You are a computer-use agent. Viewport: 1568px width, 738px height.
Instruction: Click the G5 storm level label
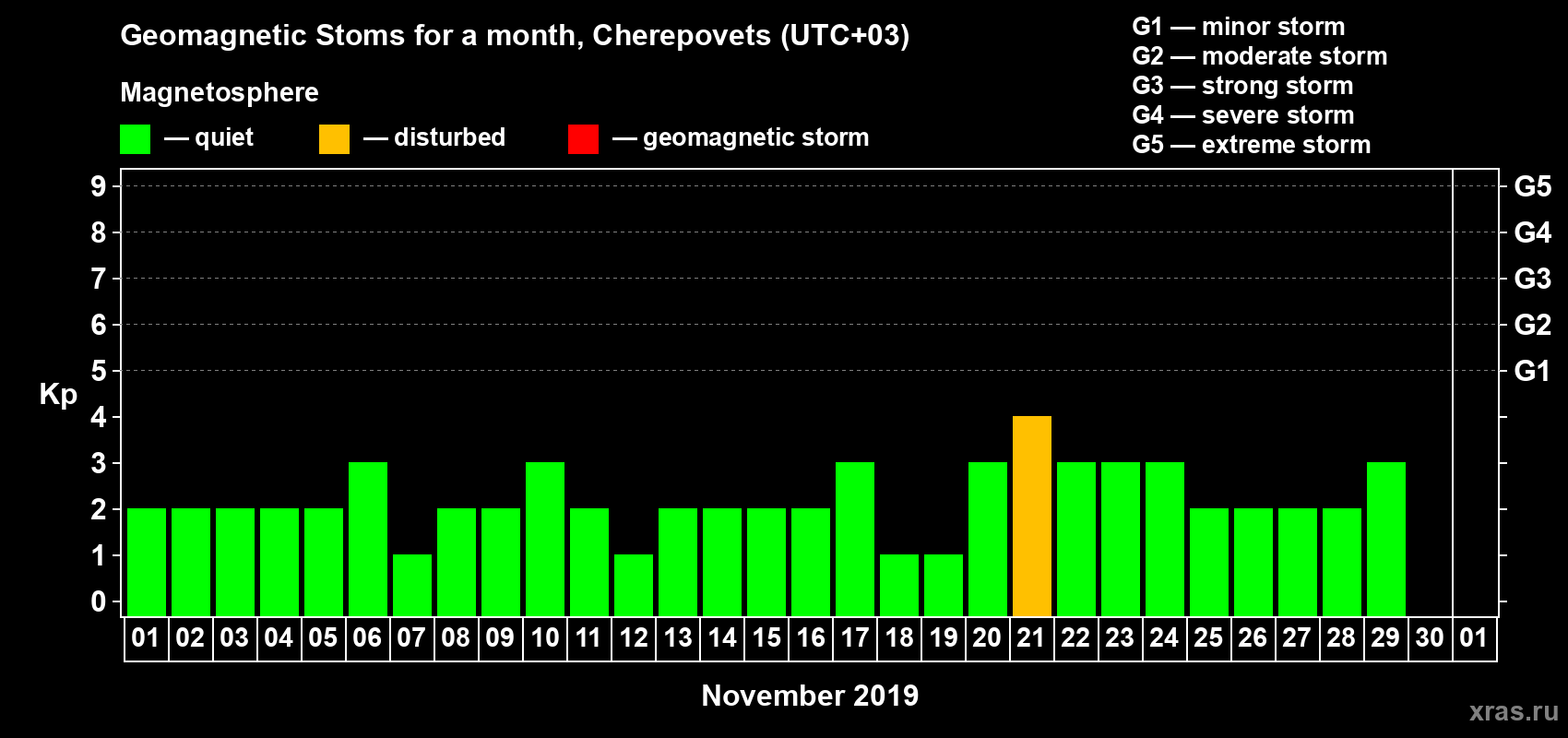tap(1532, 186)
